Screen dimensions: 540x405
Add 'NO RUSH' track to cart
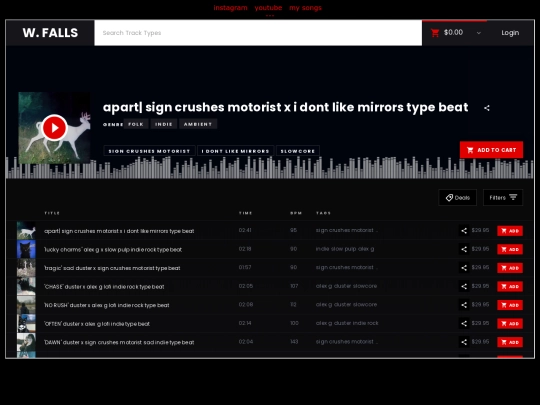point(510,305)
